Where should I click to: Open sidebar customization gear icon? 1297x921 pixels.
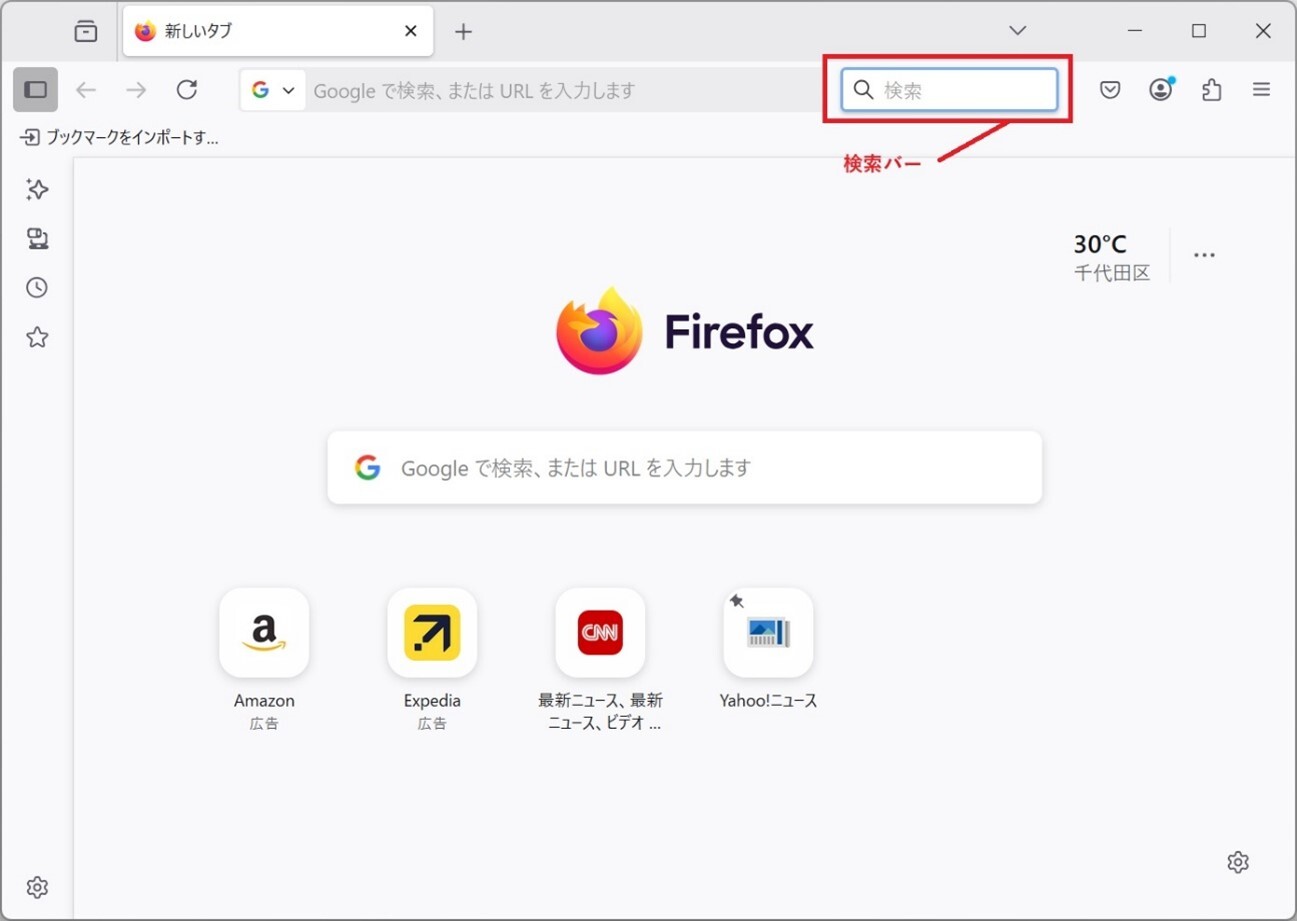pyautogui.click(x=37, y=887)
